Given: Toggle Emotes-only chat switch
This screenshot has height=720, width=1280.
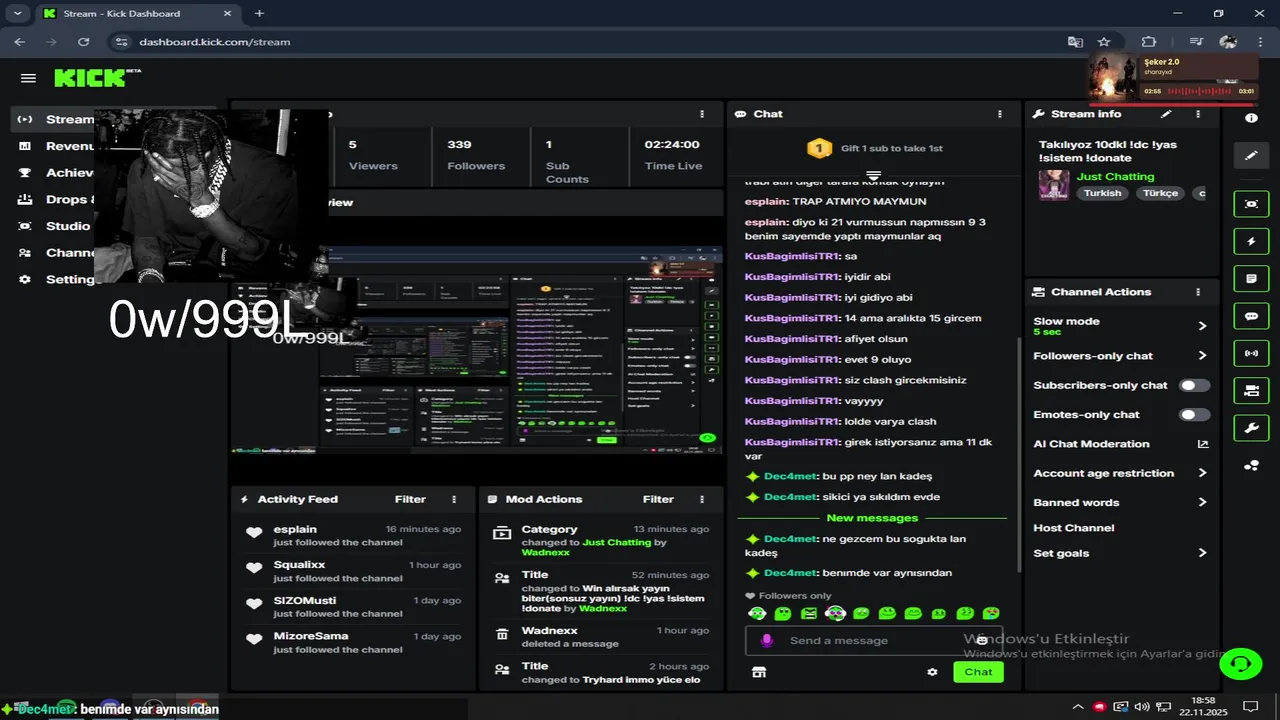Looking at the screenshot, I should 1194,414.
